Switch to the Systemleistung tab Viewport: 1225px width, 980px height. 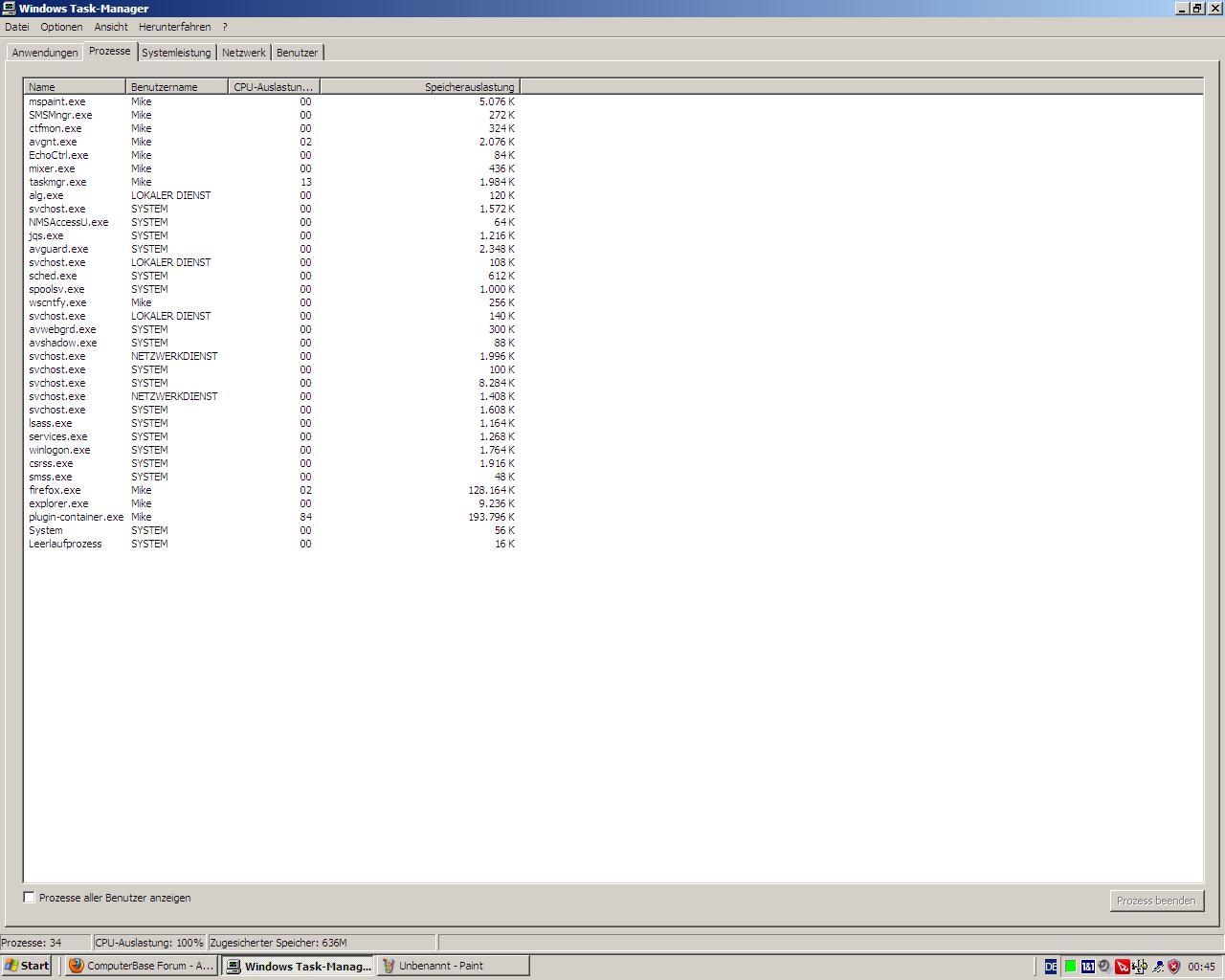click(176, 53)
